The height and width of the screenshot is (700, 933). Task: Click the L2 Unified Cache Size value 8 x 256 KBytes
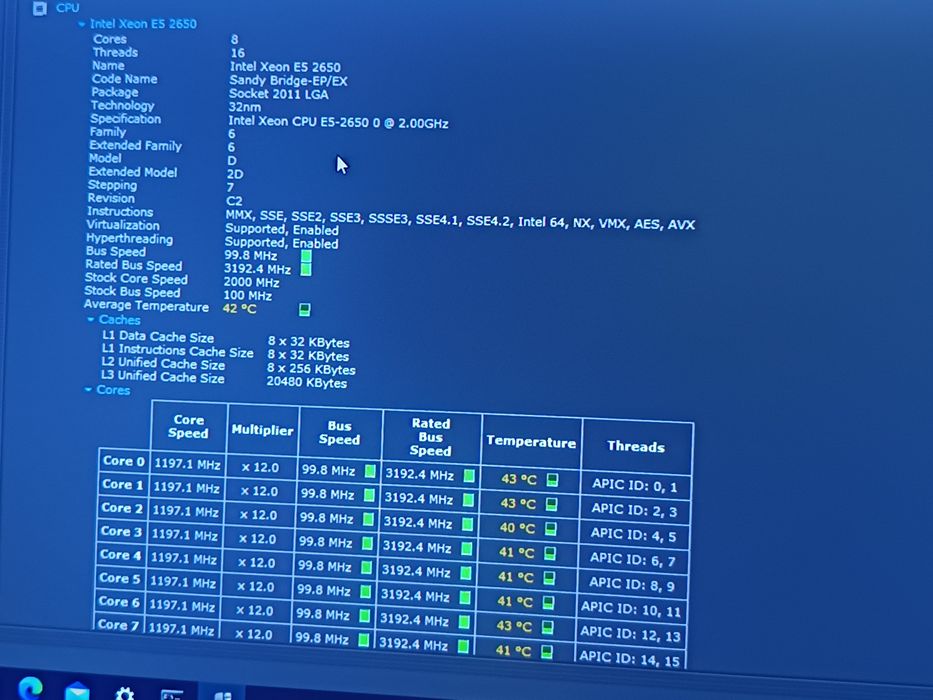(x=311, y=369)
